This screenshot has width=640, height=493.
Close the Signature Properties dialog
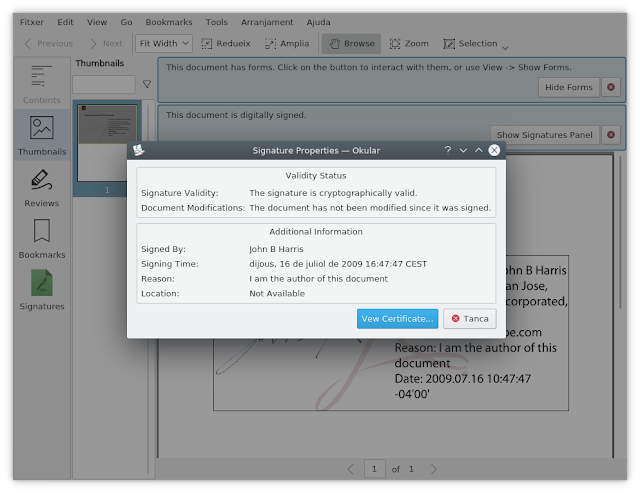(494, 150)
